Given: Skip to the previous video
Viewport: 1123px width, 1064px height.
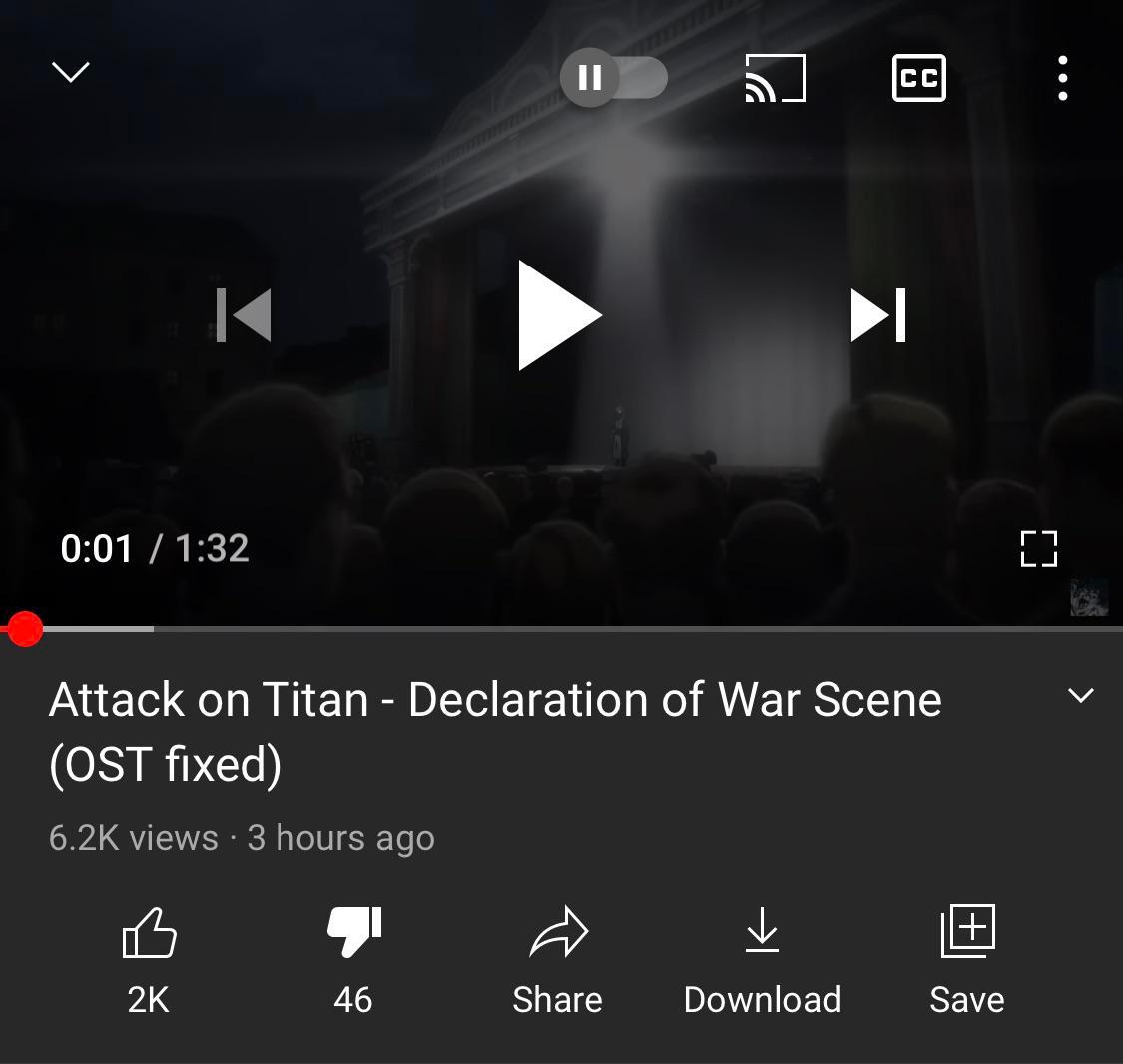Looking at the screenshot, I should coord(244,315).
